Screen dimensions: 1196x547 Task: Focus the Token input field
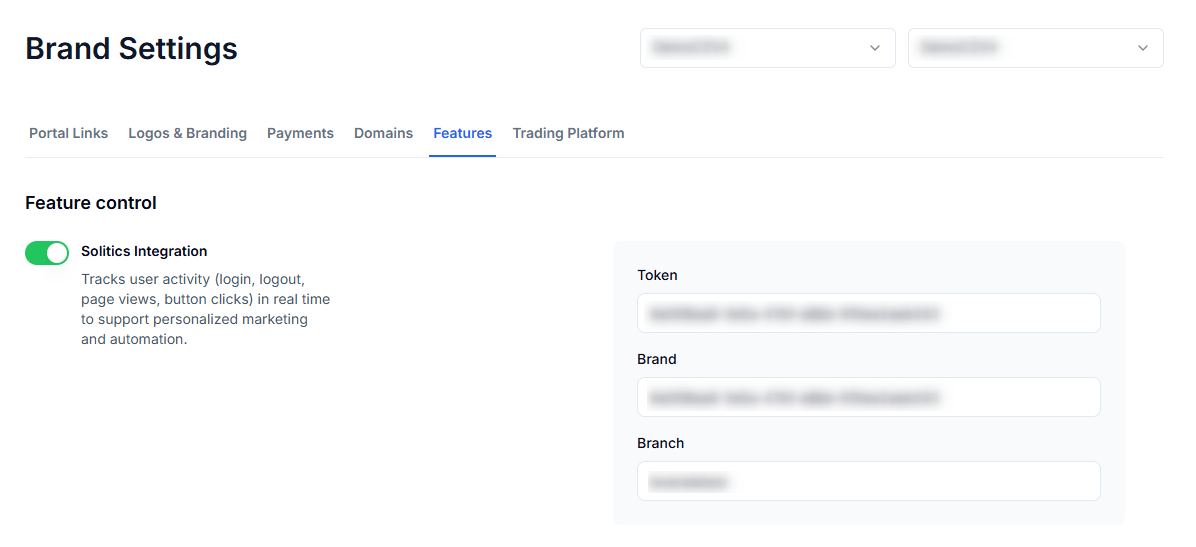coord(868,313)
